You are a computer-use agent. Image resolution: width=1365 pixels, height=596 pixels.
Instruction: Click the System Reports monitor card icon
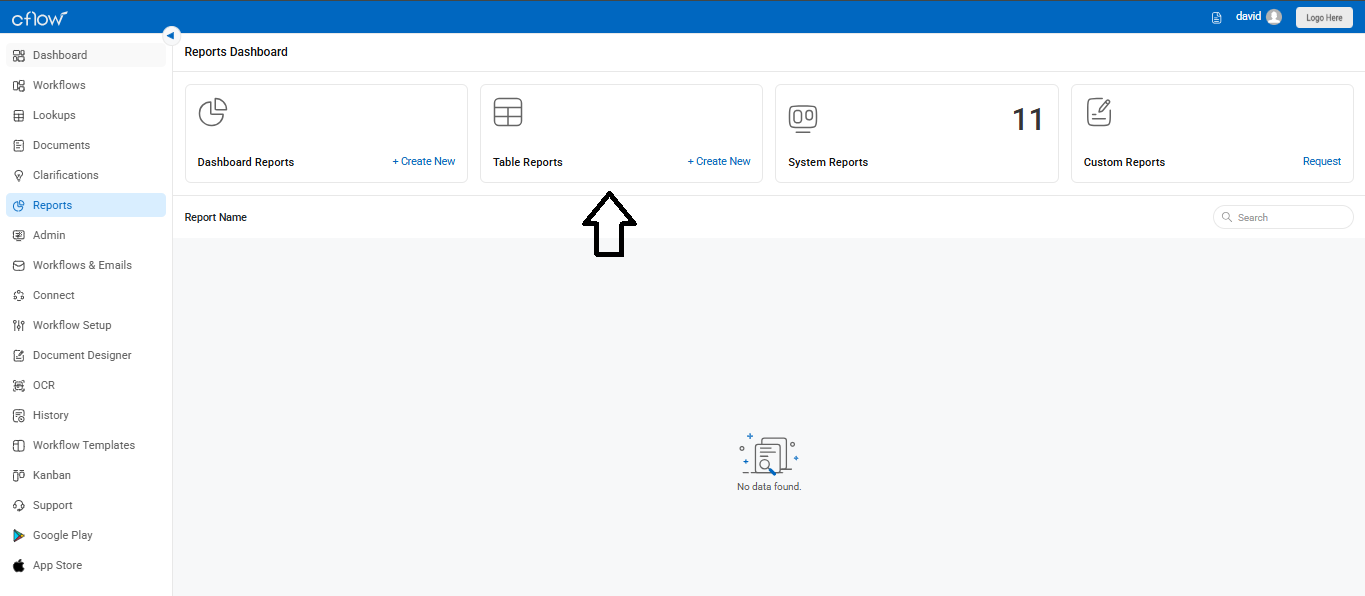coord(803,118)
